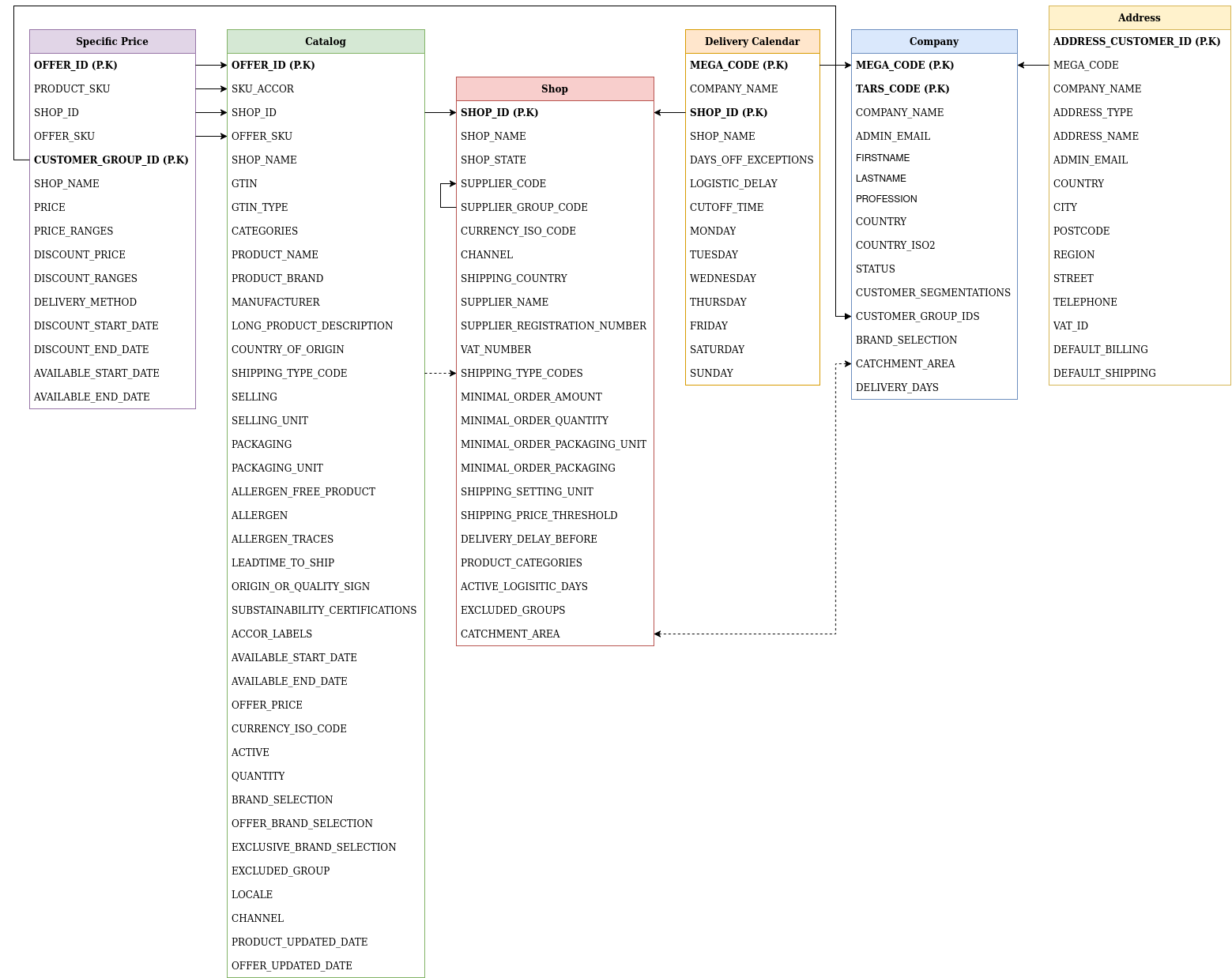Select the CATCHMENT_AREA field in Shop

[511, 634]
